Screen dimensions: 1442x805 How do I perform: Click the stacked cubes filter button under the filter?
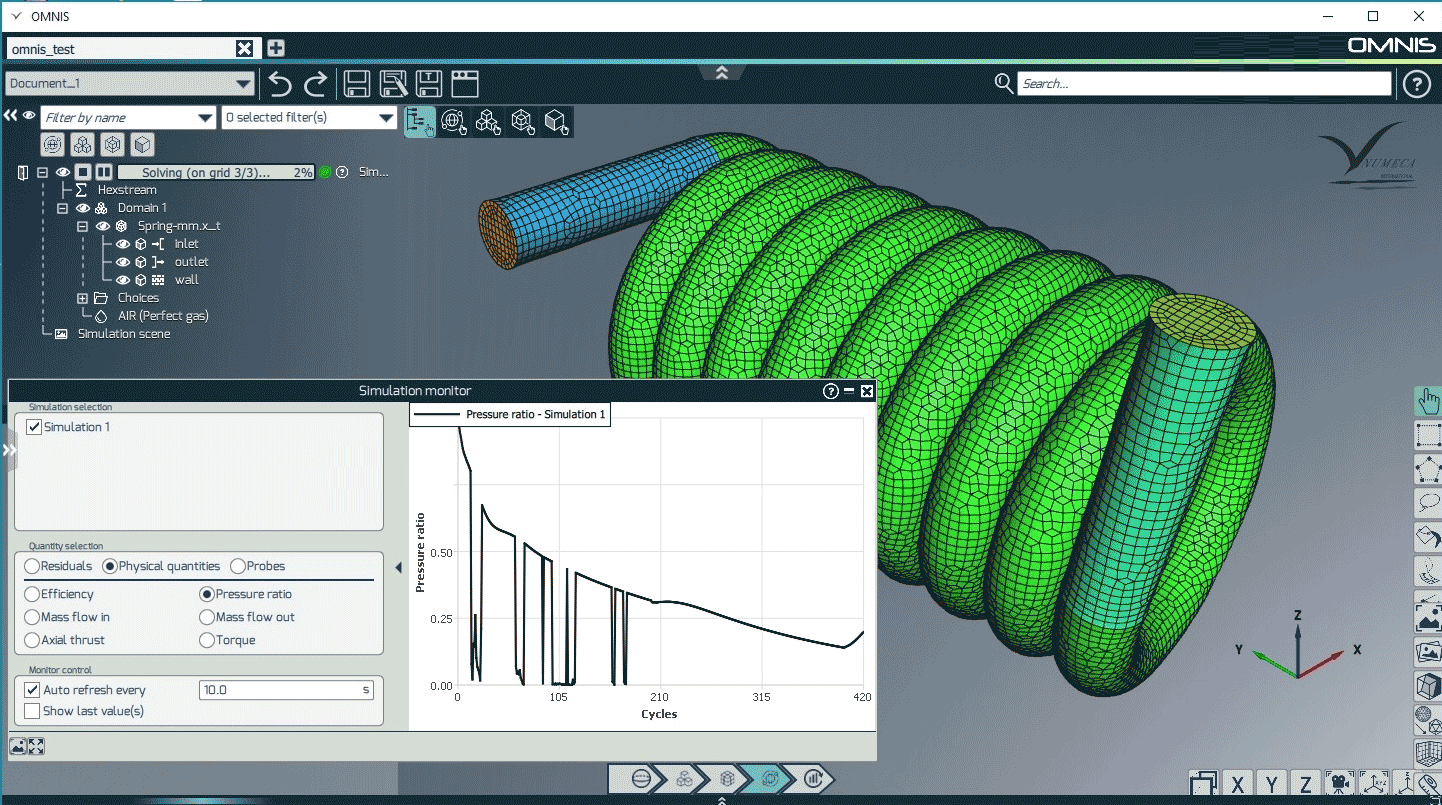pos(83,144)
